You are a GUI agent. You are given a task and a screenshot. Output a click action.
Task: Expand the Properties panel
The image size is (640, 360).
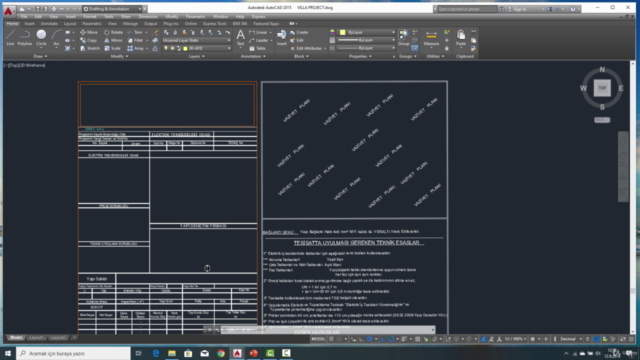tap(360, 56)
